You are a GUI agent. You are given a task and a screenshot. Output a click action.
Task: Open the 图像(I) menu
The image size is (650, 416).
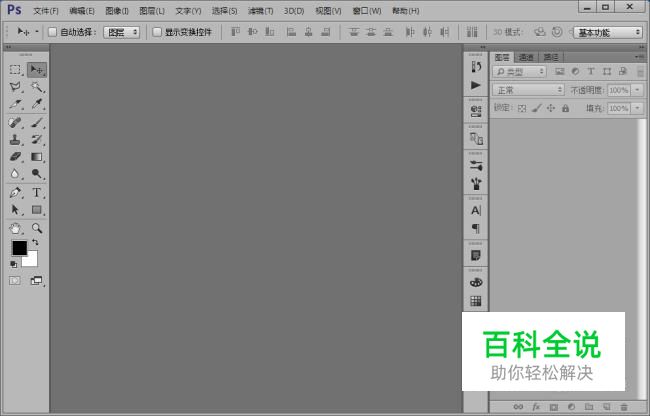click(117, 11)
